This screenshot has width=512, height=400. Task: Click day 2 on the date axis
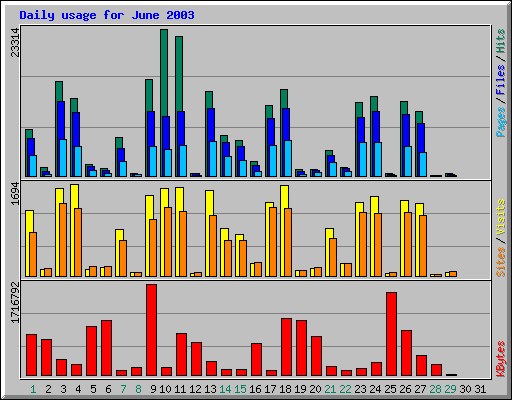point(48,389)
